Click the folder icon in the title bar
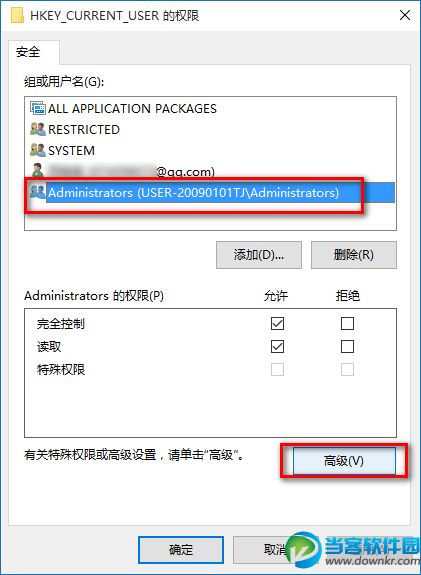 pos(17,16)
